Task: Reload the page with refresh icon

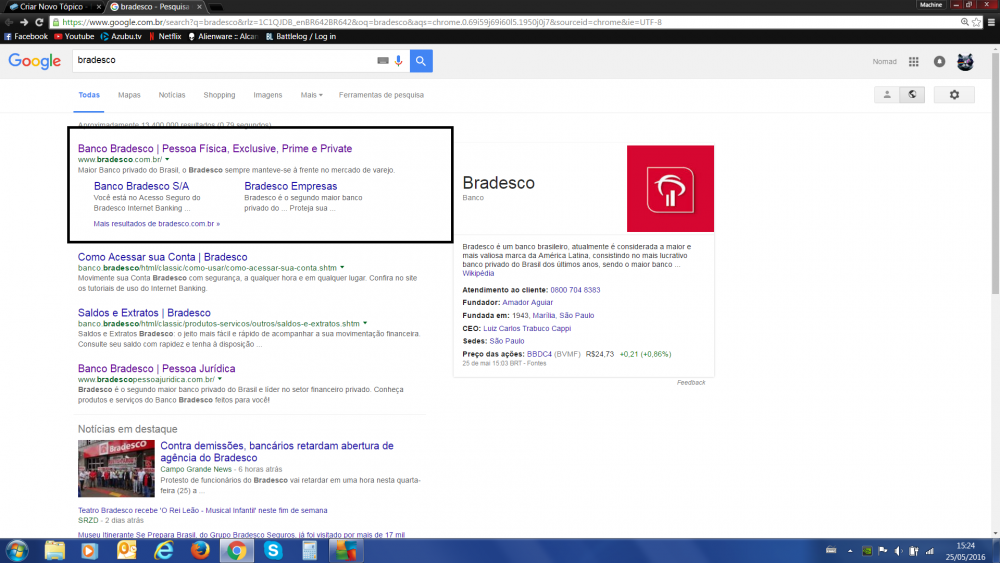Action: [39, 22]
